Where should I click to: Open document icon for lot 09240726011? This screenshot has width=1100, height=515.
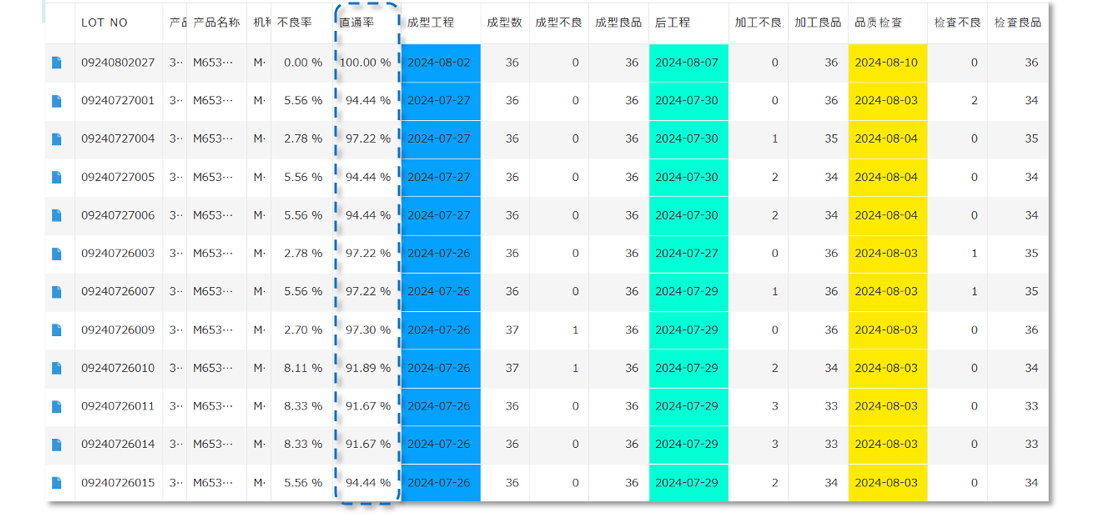(57, 406)
